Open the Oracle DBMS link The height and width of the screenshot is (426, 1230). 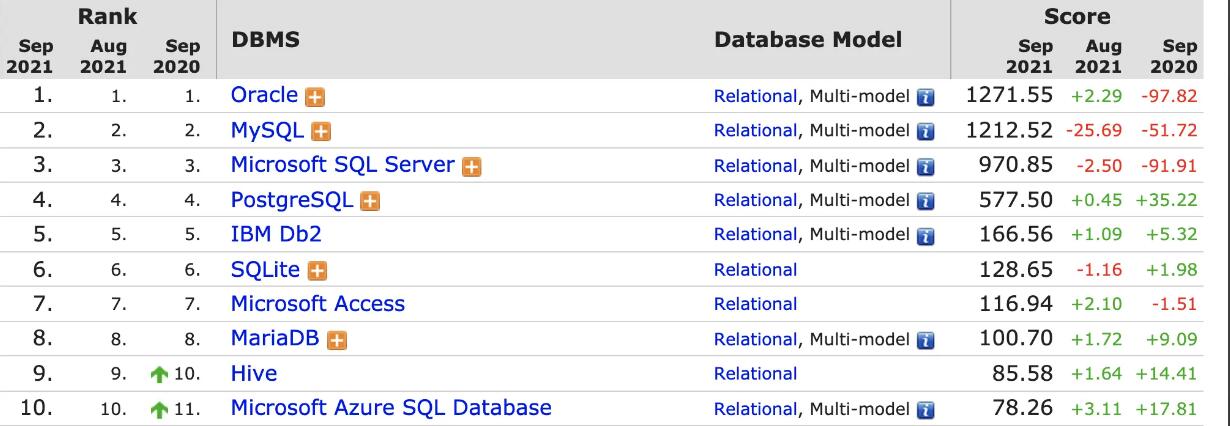click(264, 95)
